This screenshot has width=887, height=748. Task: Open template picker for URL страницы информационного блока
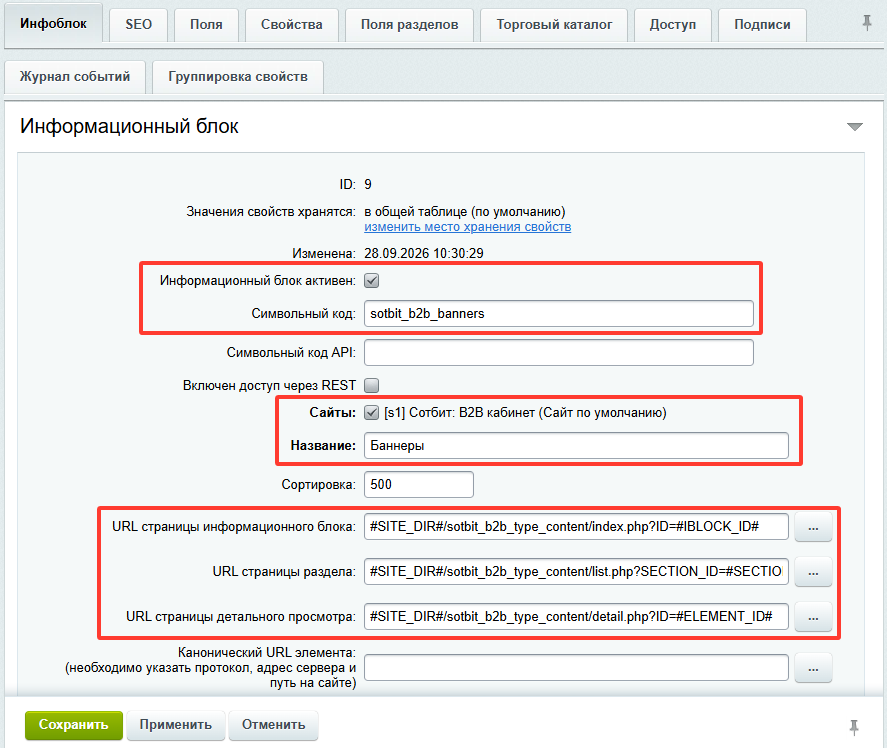pos(813,527)
